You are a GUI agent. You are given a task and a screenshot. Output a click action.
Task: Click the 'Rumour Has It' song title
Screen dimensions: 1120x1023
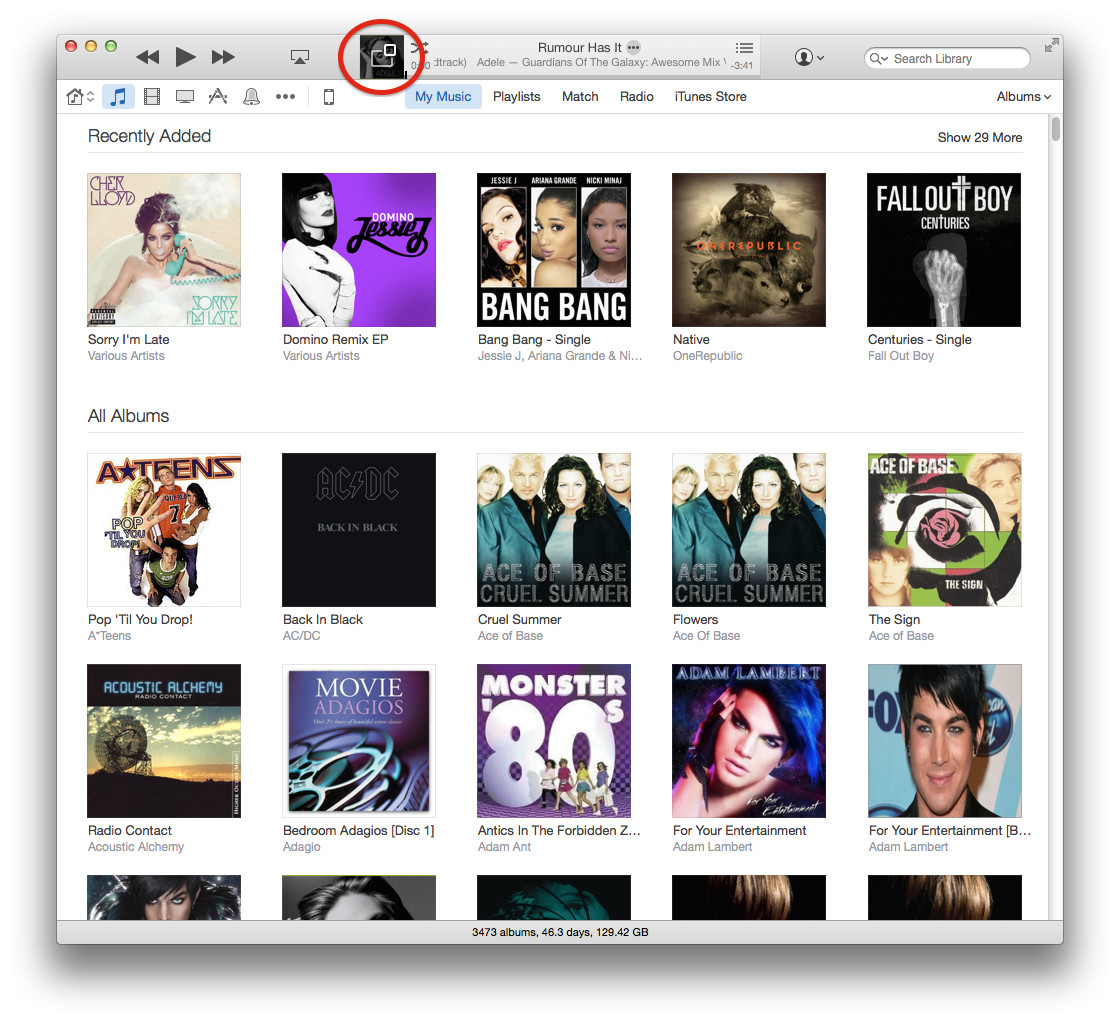tap(579, 47)
